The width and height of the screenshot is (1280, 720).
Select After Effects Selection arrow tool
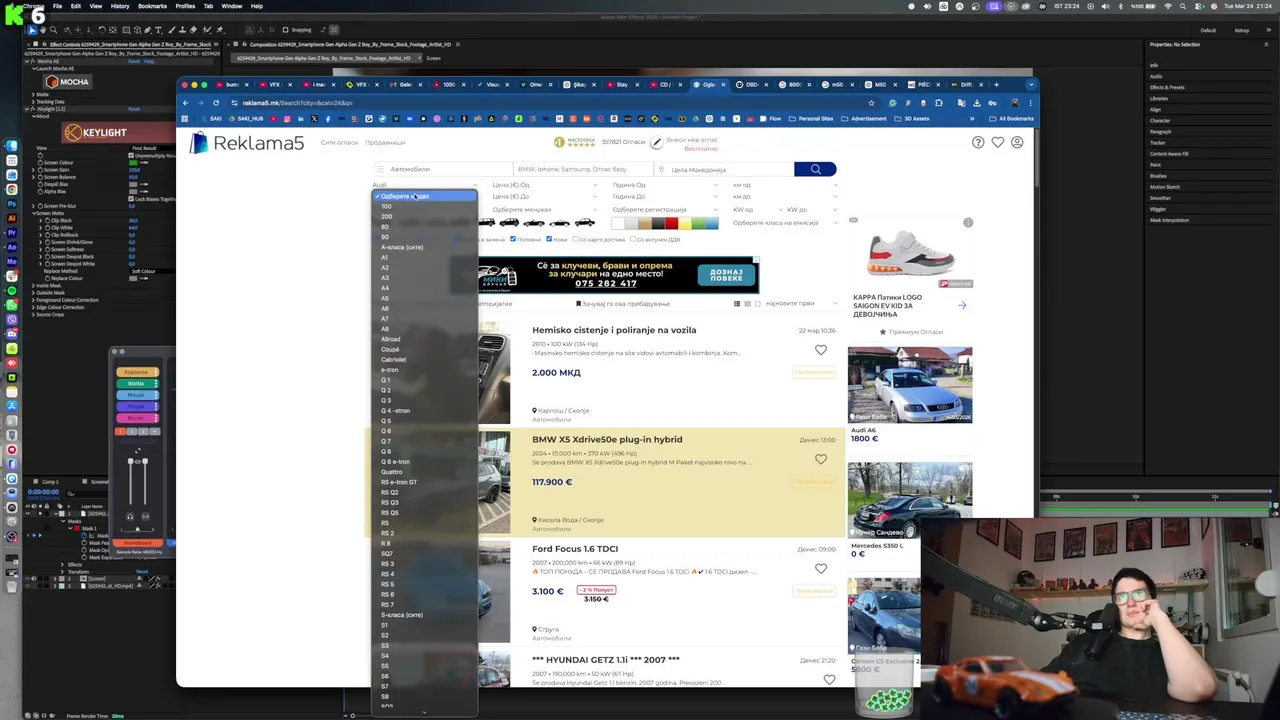[32, 30]
